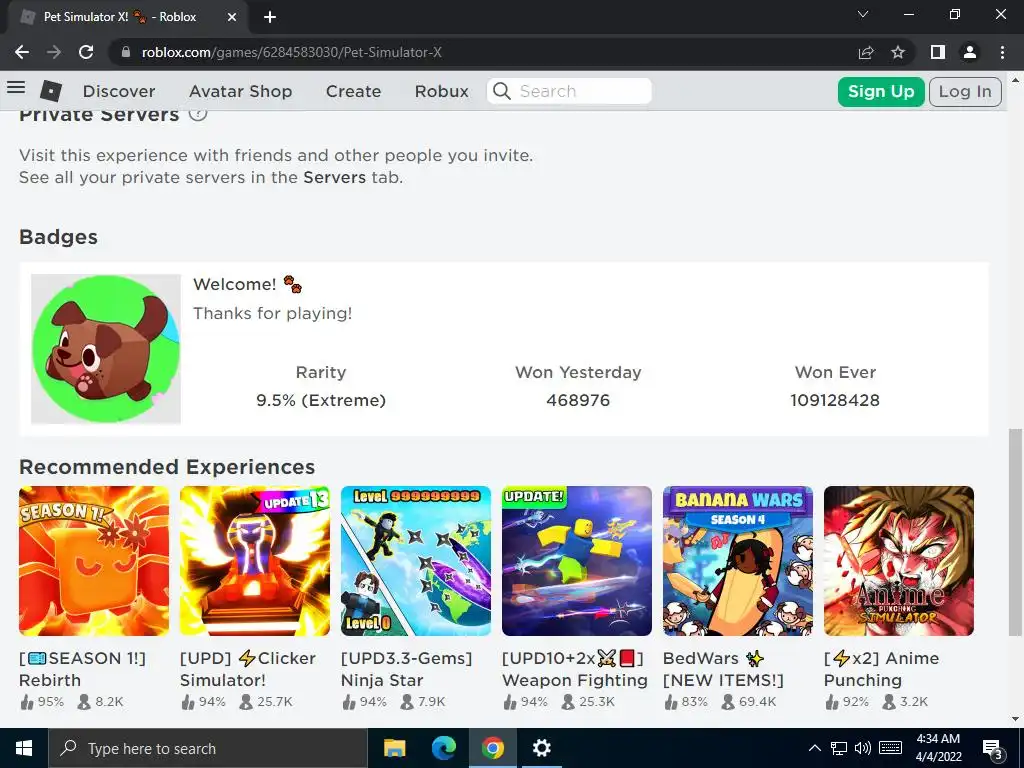Screen dimensions: 1024x768
Task: Open the Avatar Shop menu item
Action: (240, 91)
